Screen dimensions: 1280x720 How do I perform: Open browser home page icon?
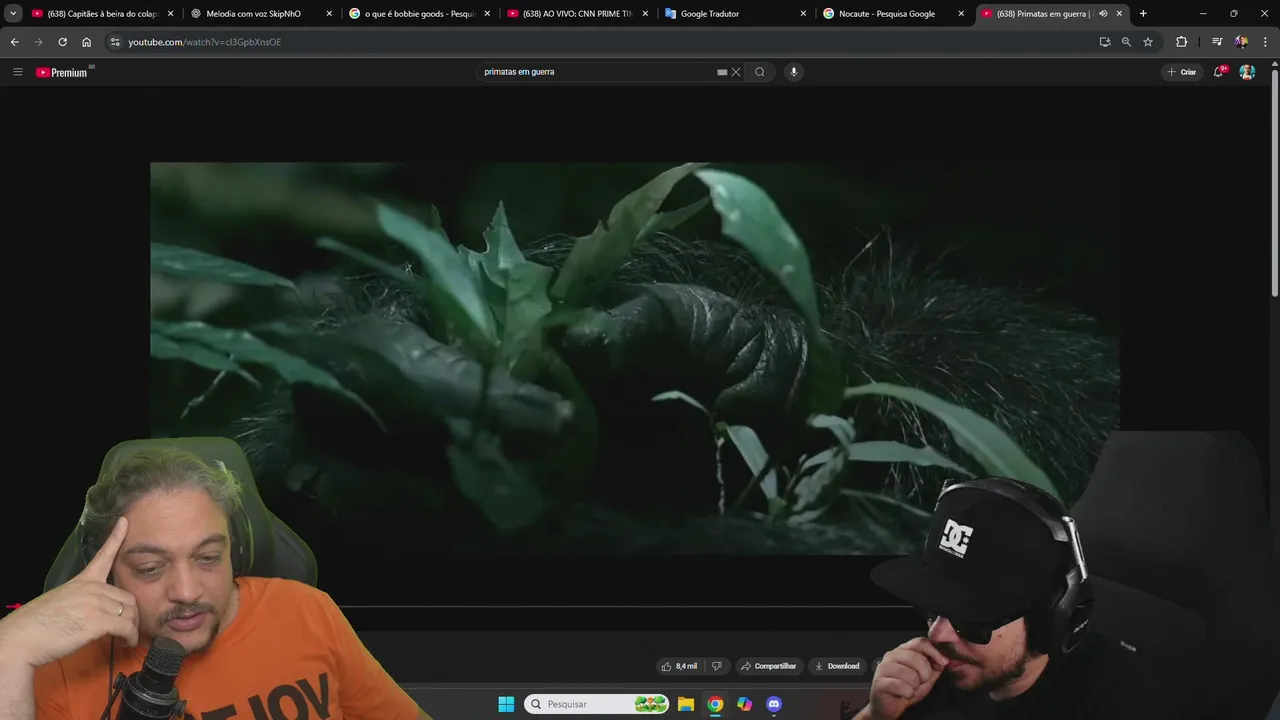(86, 42)
